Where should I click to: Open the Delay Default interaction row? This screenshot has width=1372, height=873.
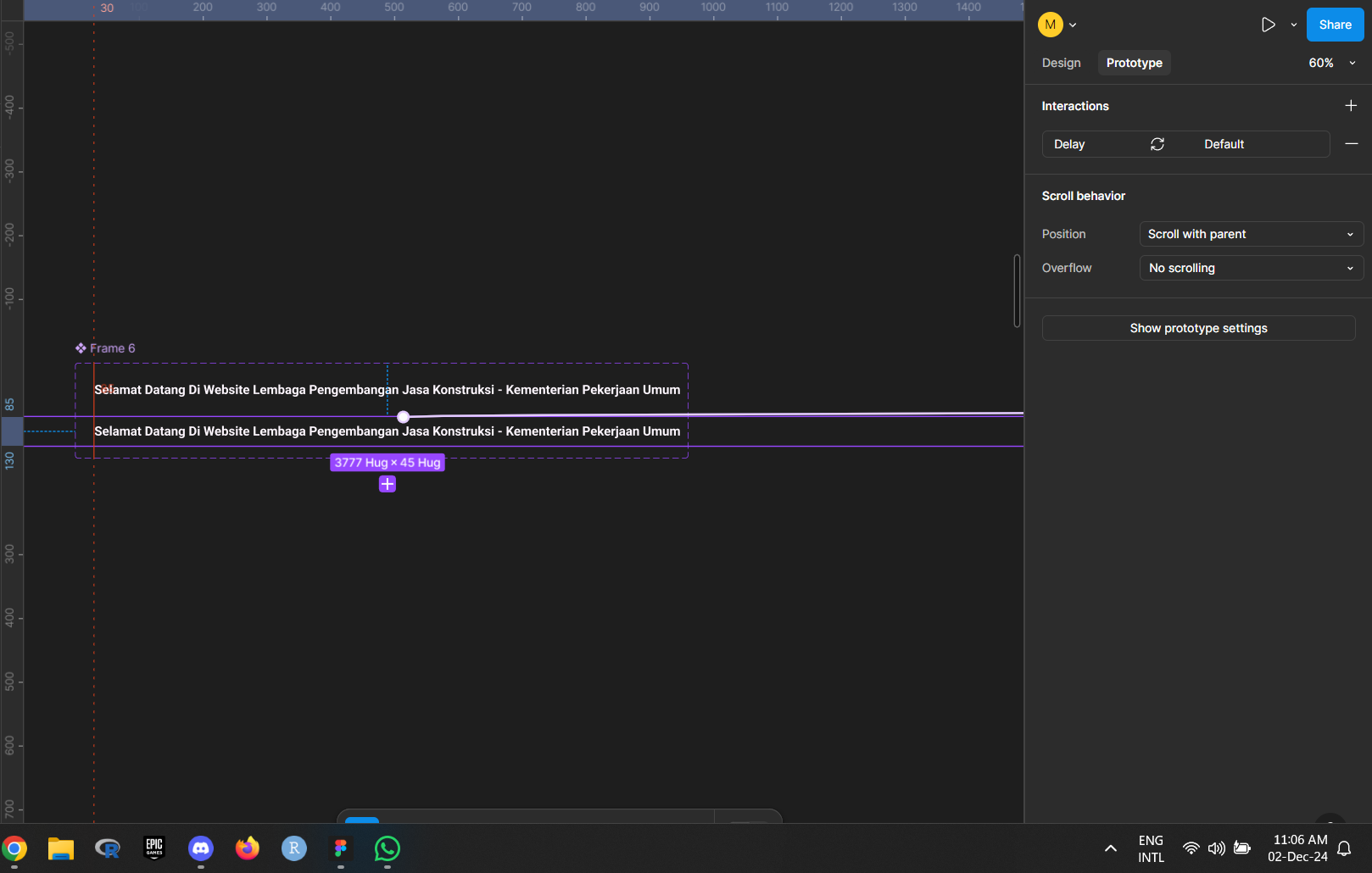click(x=1185, y=144)
